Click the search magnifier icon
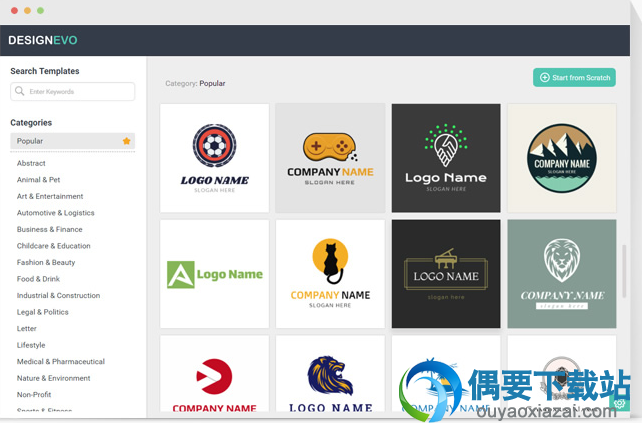This screenshot has height=423, width=642. (x=19, y=91)
